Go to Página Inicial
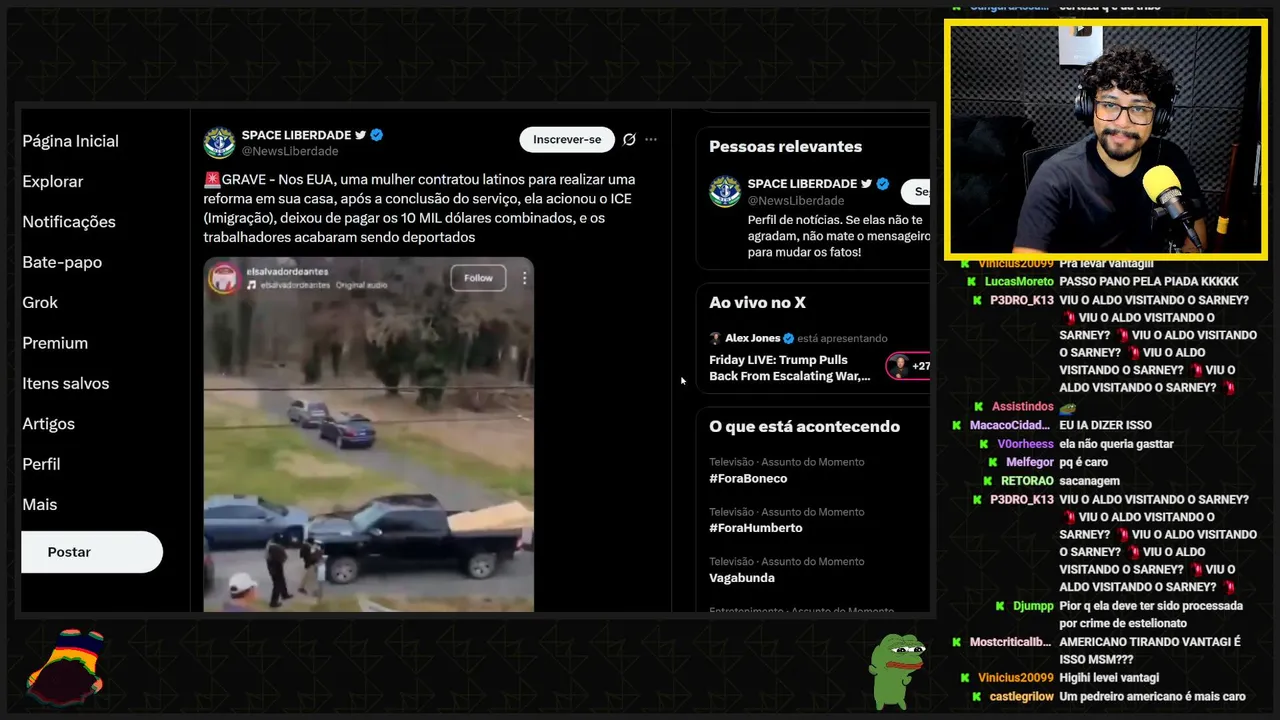Viewport: 1280px width, 720px height. point(70,141)
